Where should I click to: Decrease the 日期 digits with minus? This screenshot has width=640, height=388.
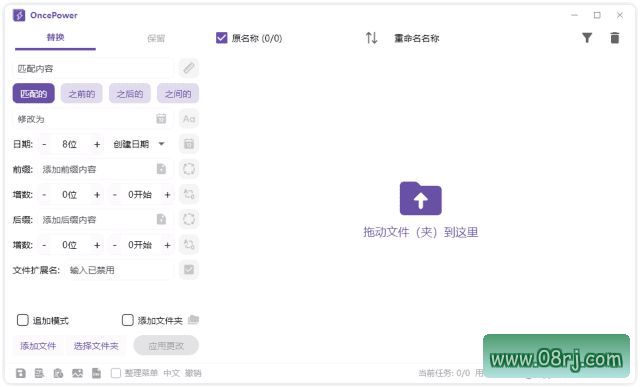point(44,144)
